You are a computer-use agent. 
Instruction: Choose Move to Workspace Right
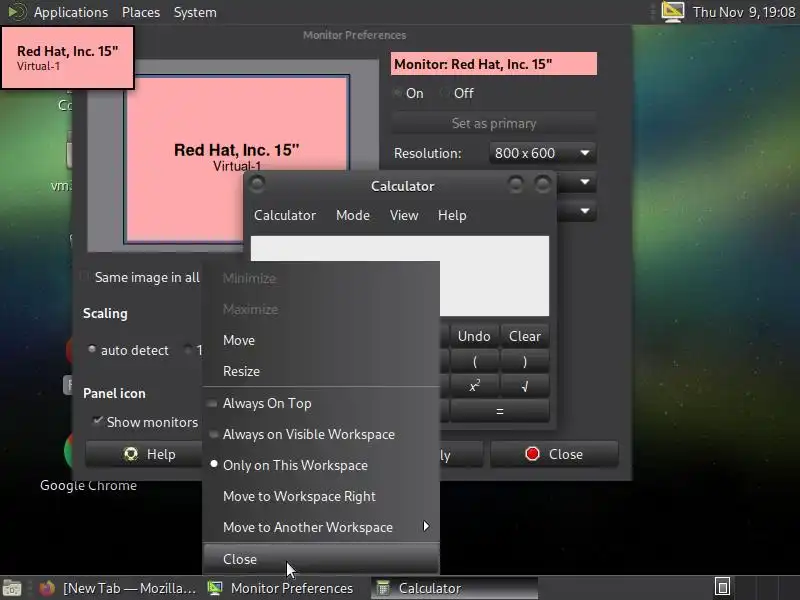click(x=321, y=496)
